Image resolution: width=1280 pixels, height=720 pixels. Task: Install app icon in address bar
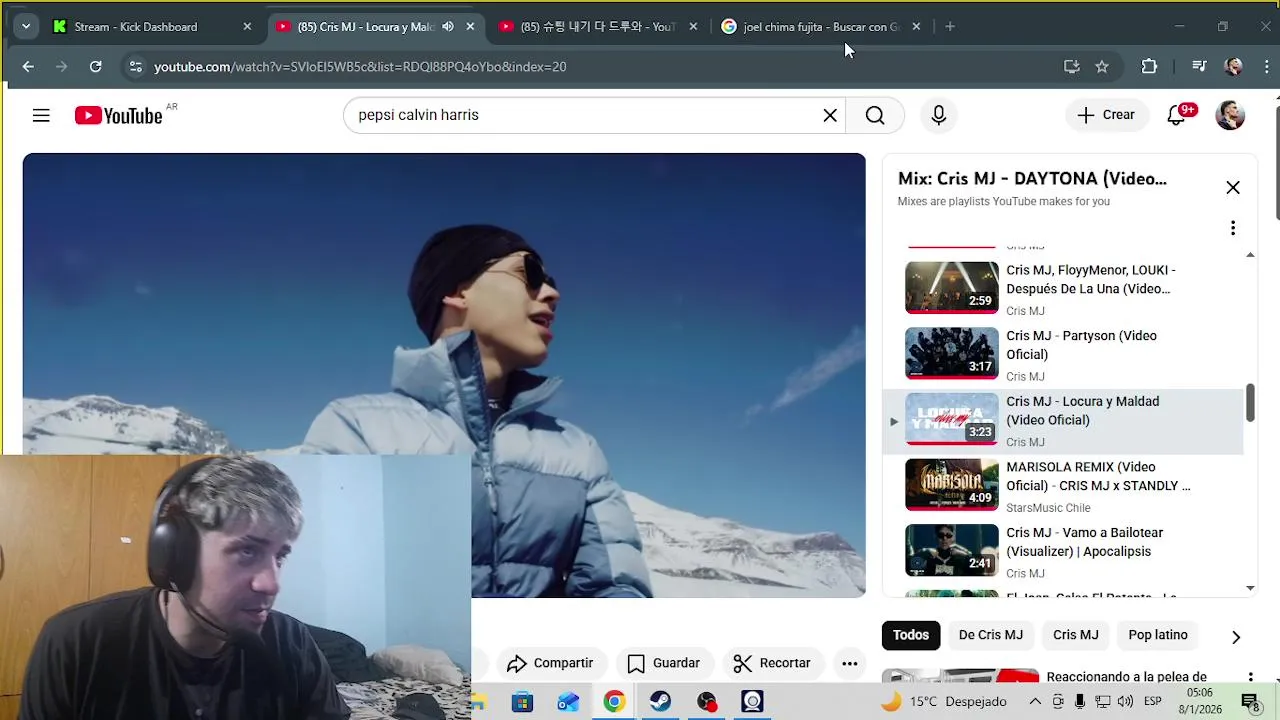pos(1071,67)
